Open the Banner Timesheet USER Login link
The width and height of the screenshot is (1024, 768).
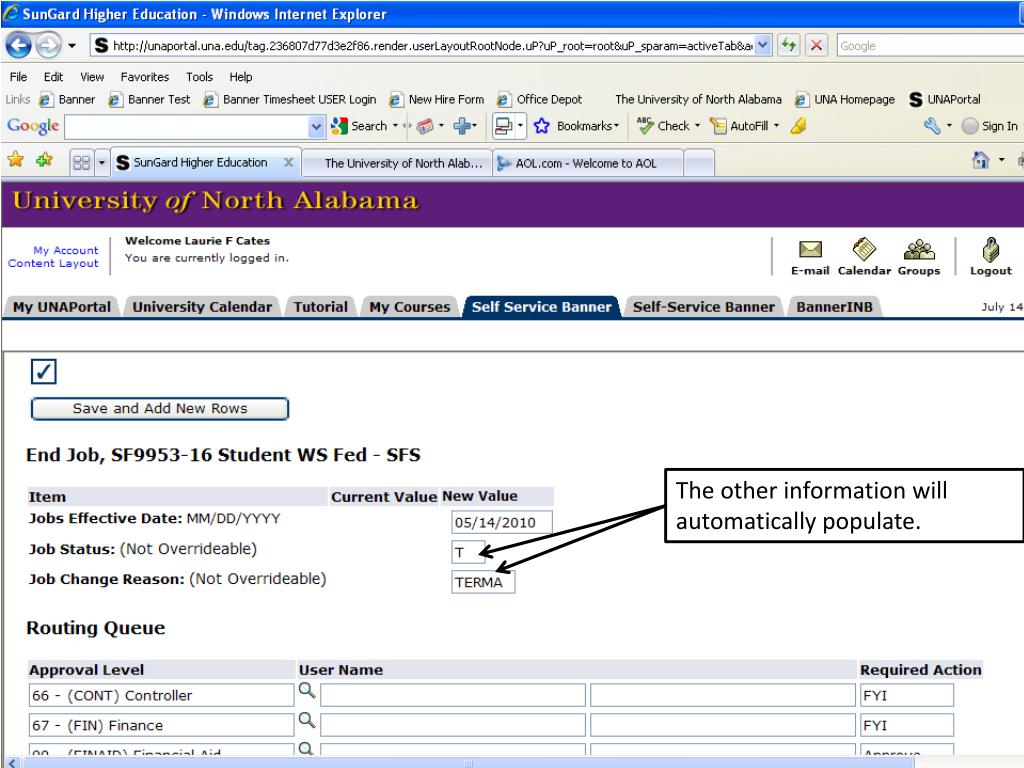291,99
